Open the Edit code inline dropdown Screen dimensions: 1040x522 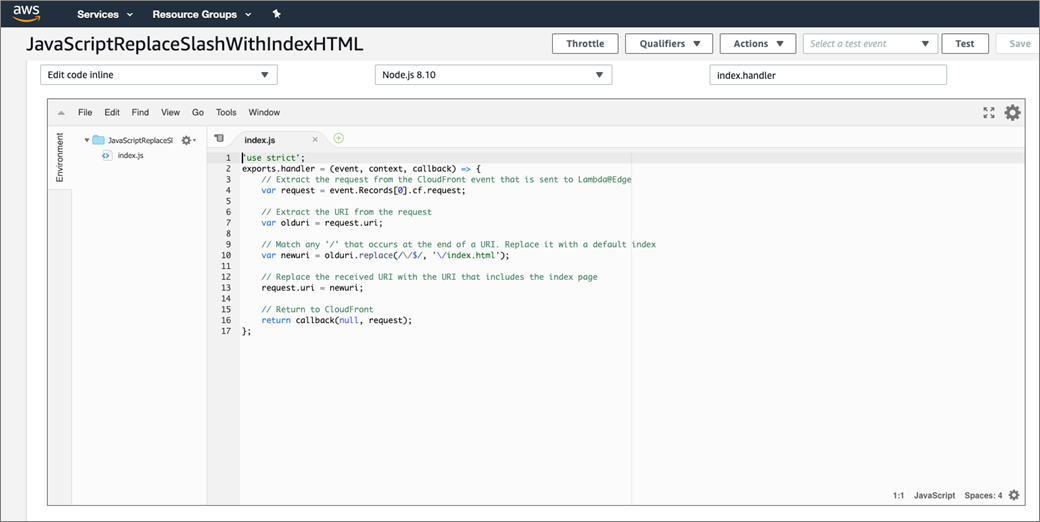click(x=159, y=75)
